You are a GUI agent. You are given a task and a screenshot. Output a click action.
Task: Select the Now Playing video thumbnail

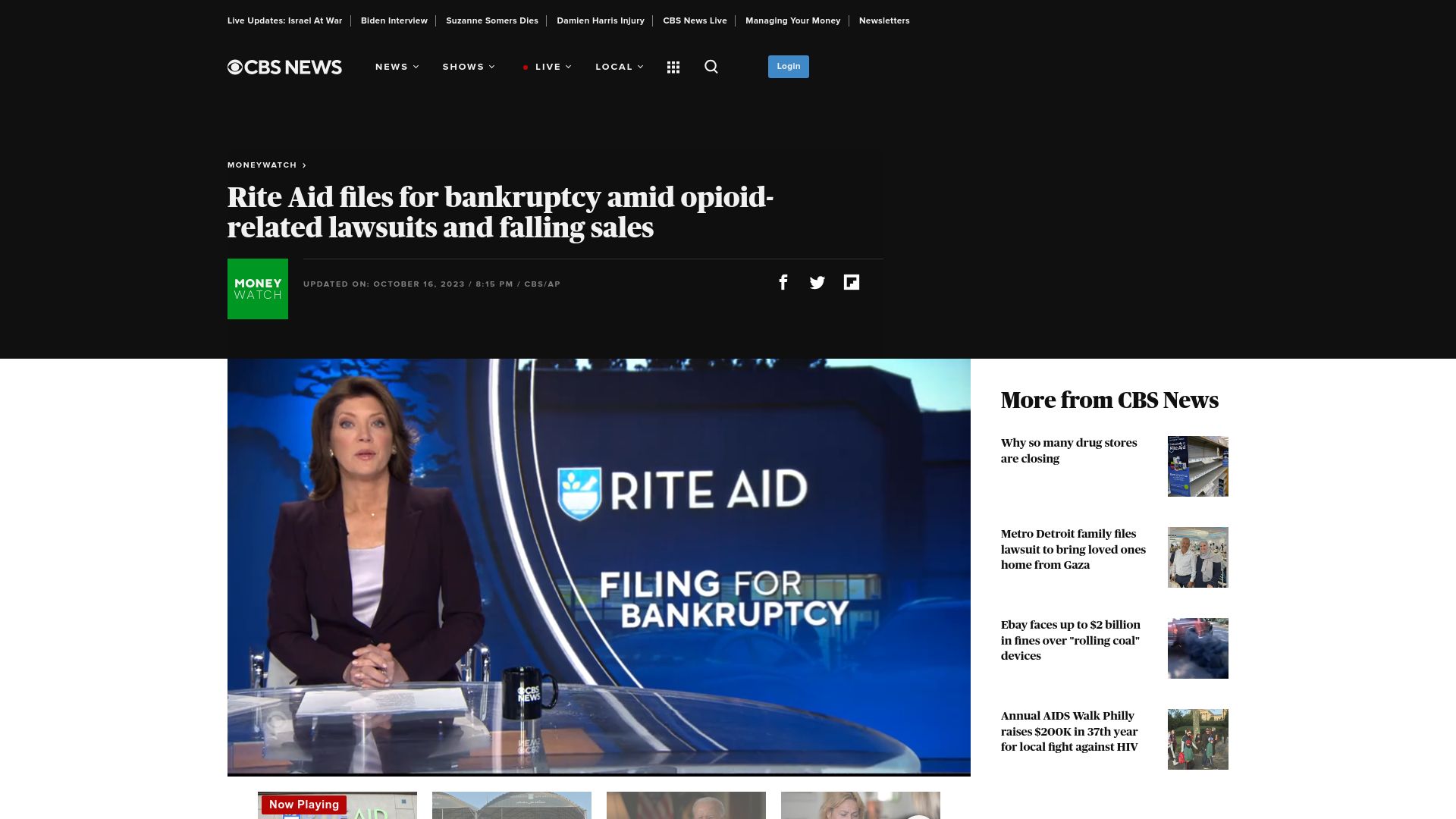(x=337, y=805)
